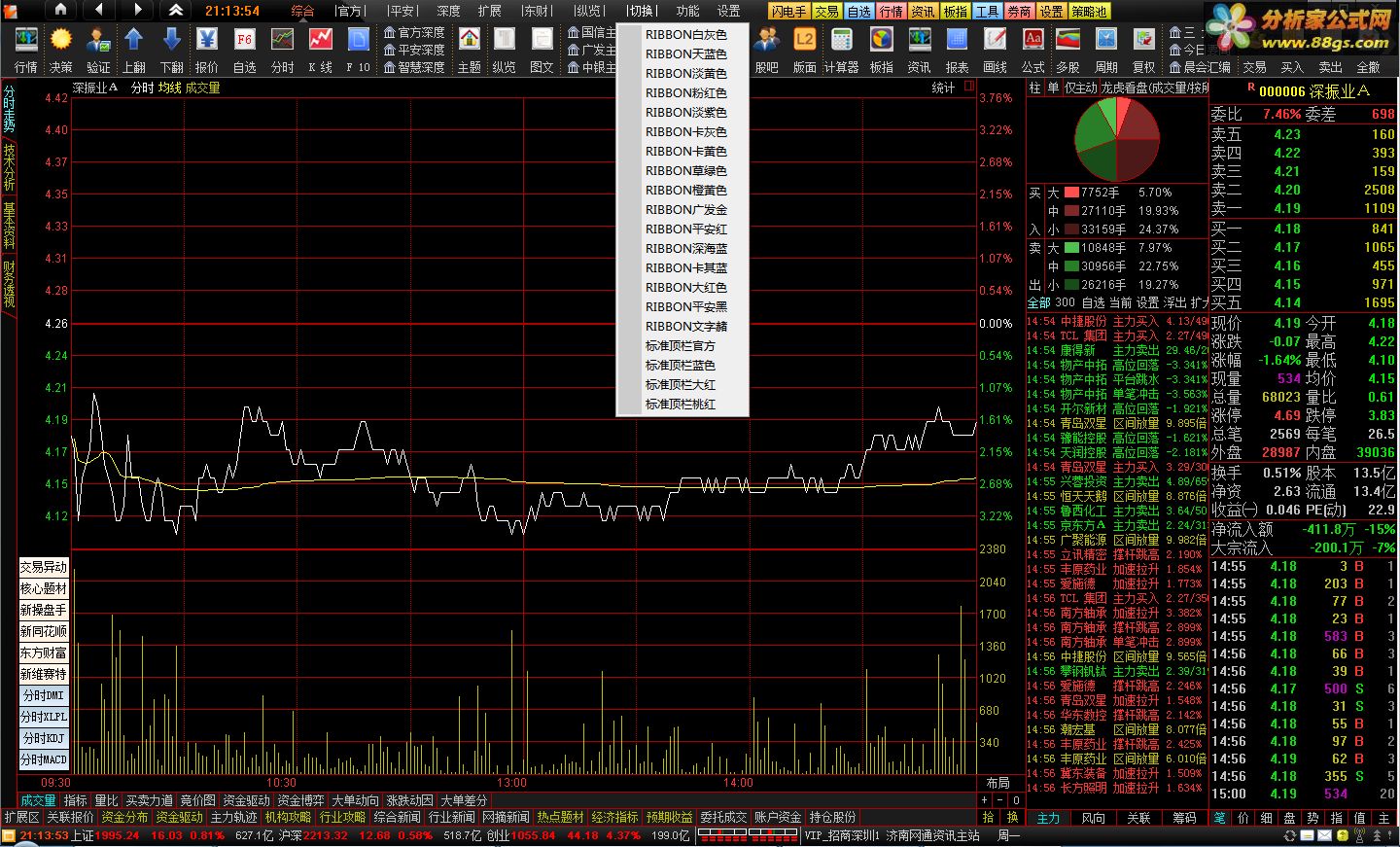Screen dimensions: 1400x847
Task: Click the 决策 sun icon
Action: [x=61, y=51]
